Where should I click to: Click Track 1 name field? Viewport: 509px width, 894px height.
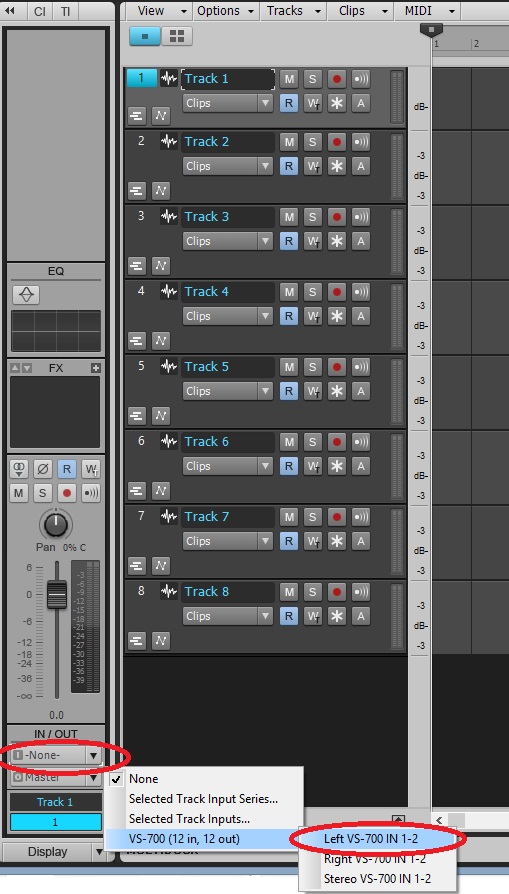(228, 79)
